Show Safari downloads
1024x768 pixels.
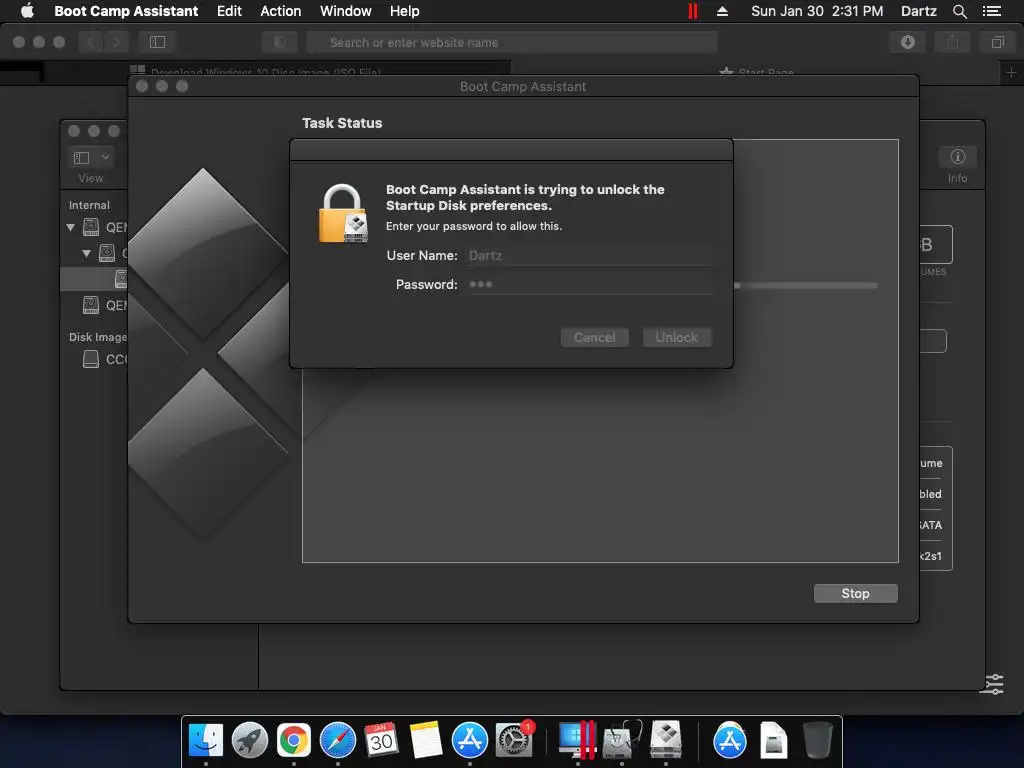pyautogui.click(x=908, y=42)
